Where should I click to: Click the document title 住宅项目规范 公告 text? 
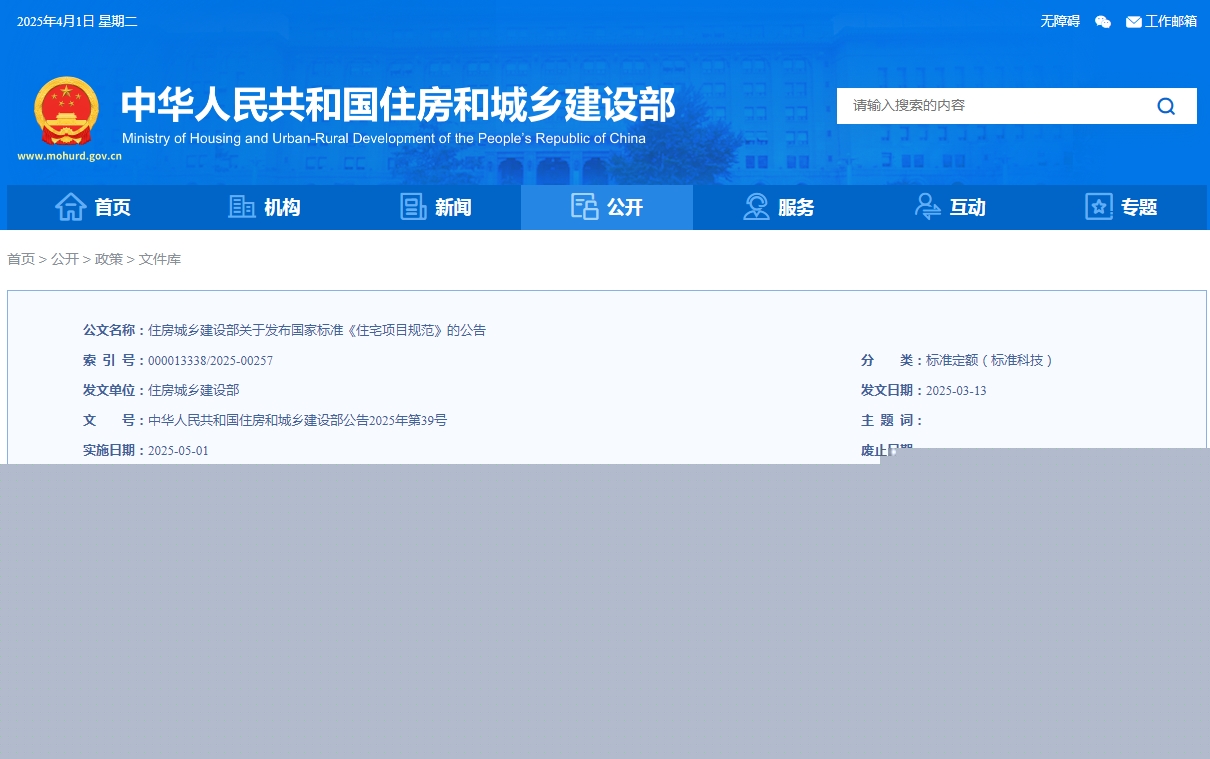[317, 330]
